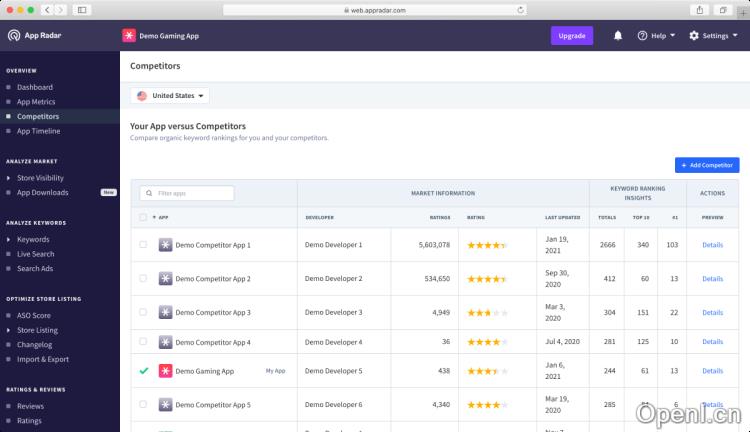Image resolution: width=750 pixels, height=432 pixels.
Task: Toggle the select-all checkbox in table header
Action: (x=143, y=217)
